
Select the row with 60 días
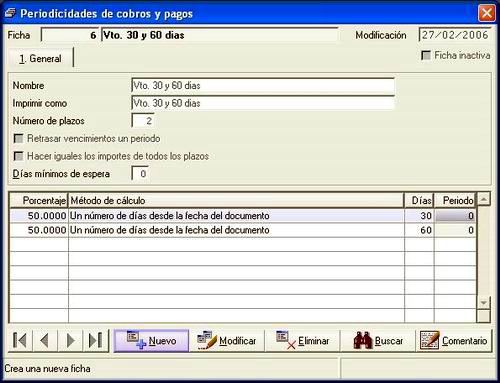243,230
